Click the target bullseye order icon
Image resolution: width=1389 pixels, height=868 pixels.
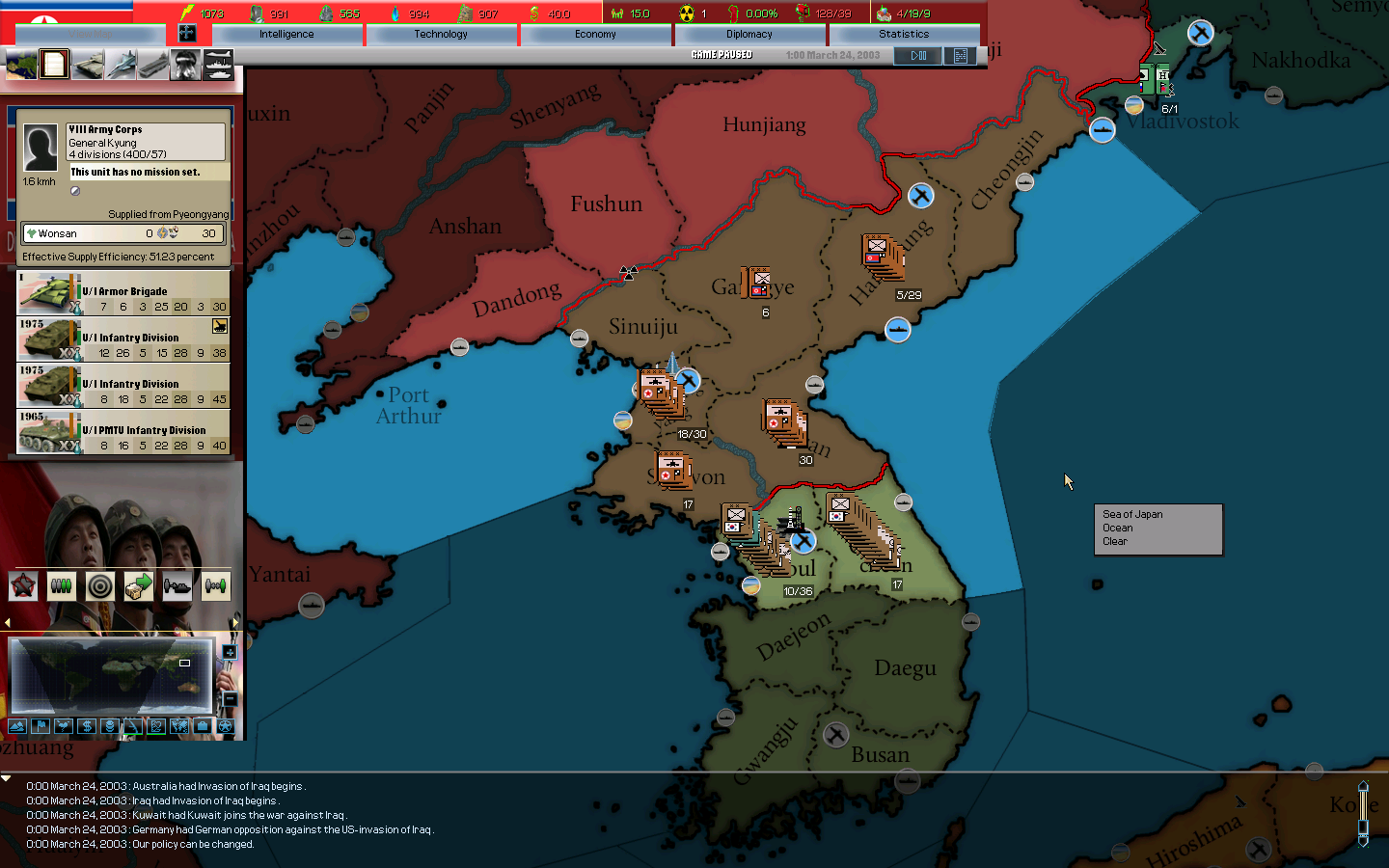[99, 585]
